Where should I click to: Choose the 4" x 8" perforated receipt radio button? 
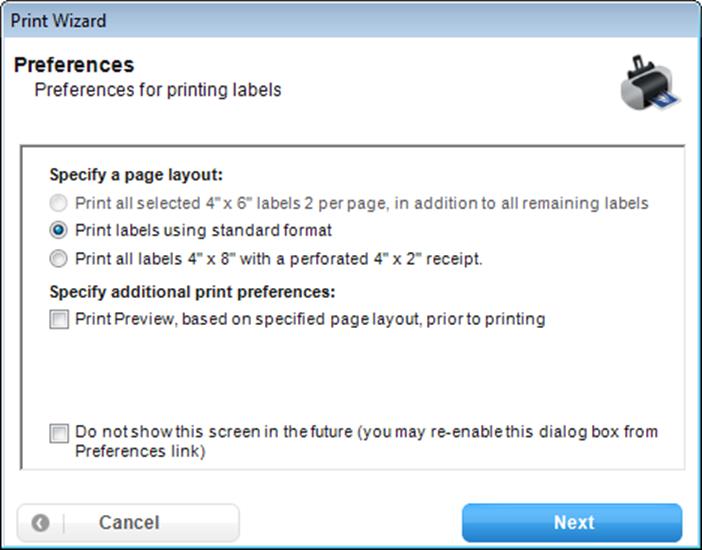tap(58, 259)
